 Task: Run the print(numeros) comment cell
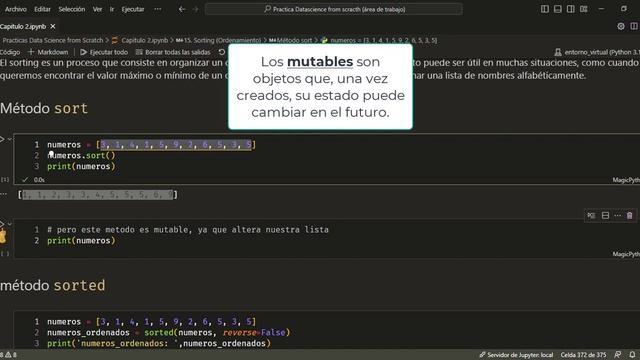[x=2, y=224]
